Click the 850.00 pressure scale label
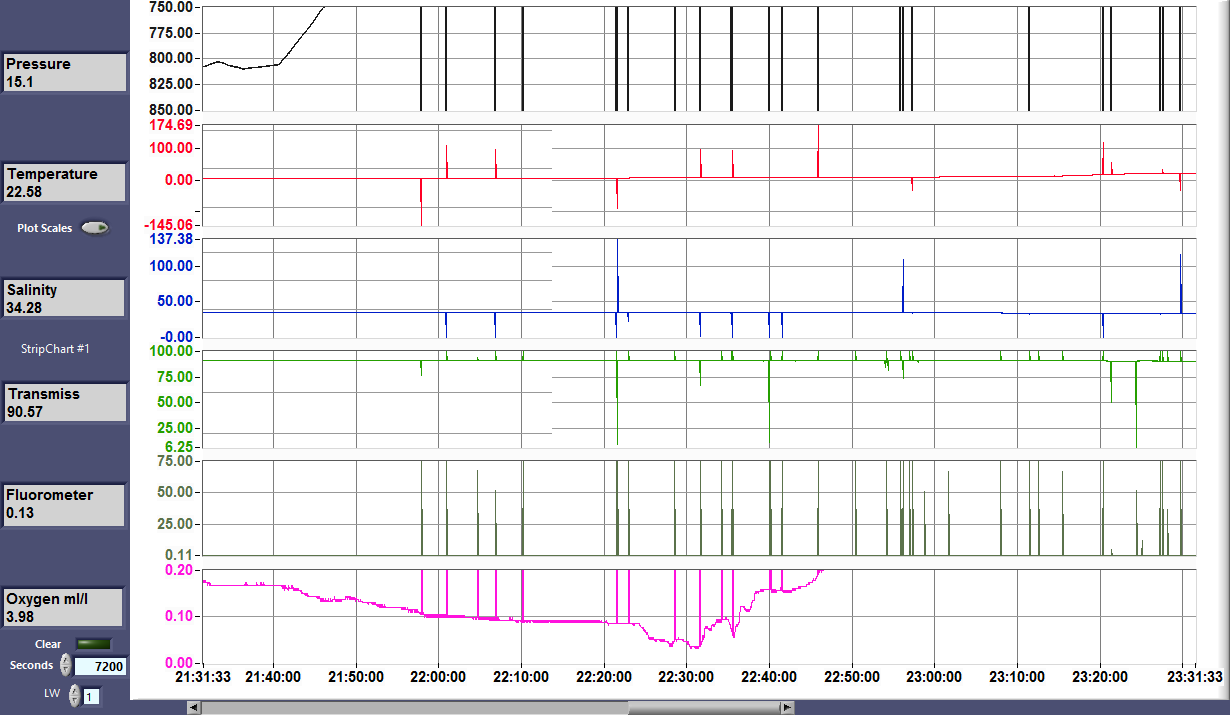The image size is (1230, 715). point(171,110)
